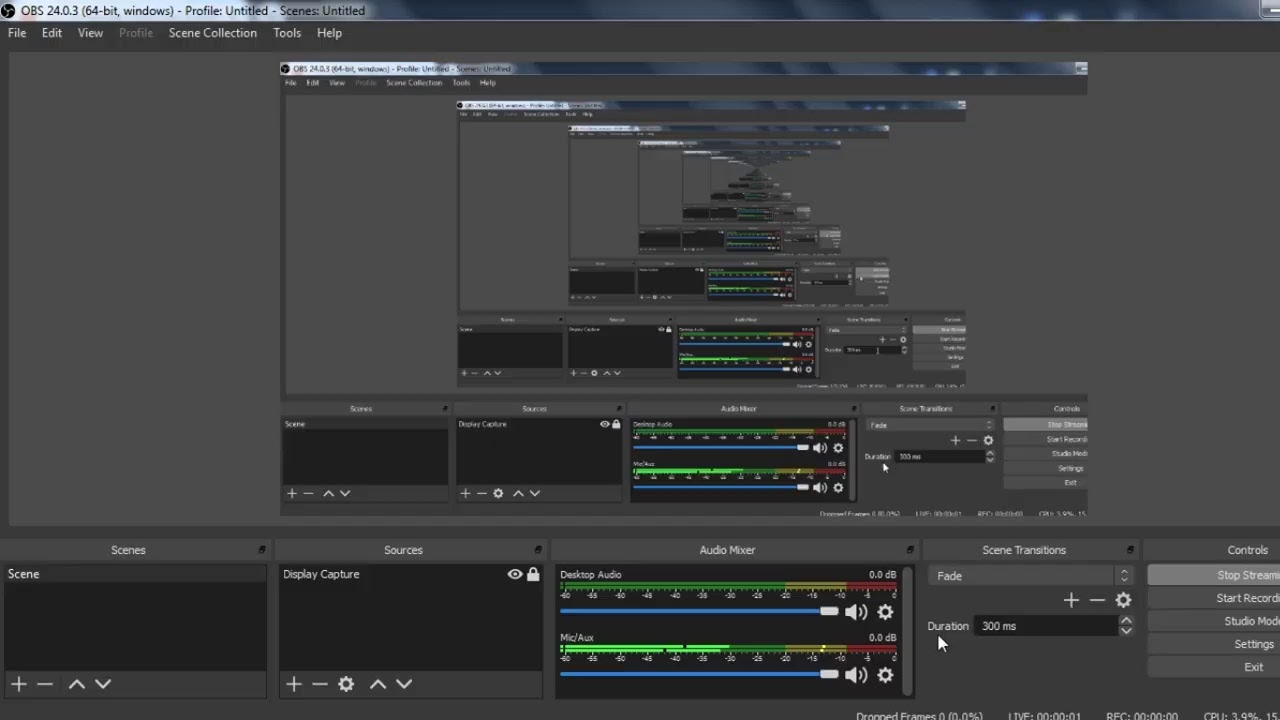
Task: Toggle the lock on Display Capture source
Action: click(533, 574)
